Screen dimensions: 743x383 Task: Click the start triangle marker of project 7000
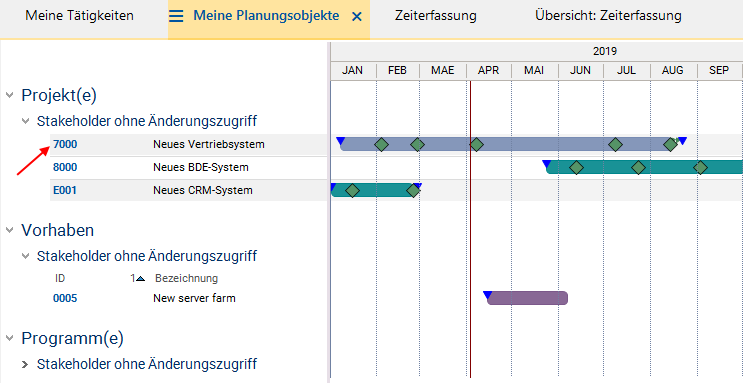tap(340, 141)
